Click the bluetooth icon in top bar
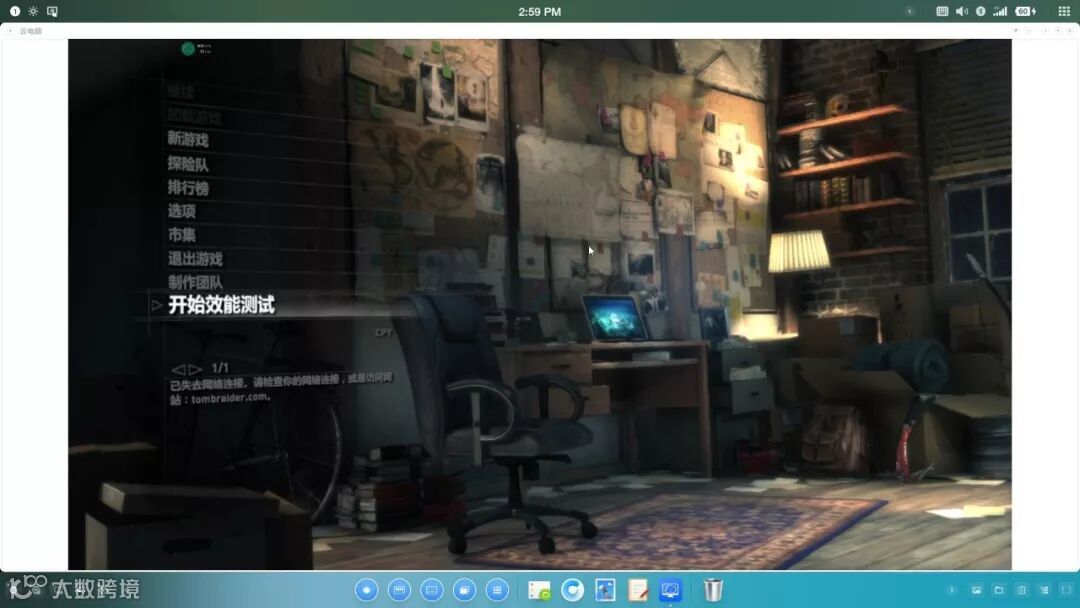1080x608 pixels. click(981, 11)
